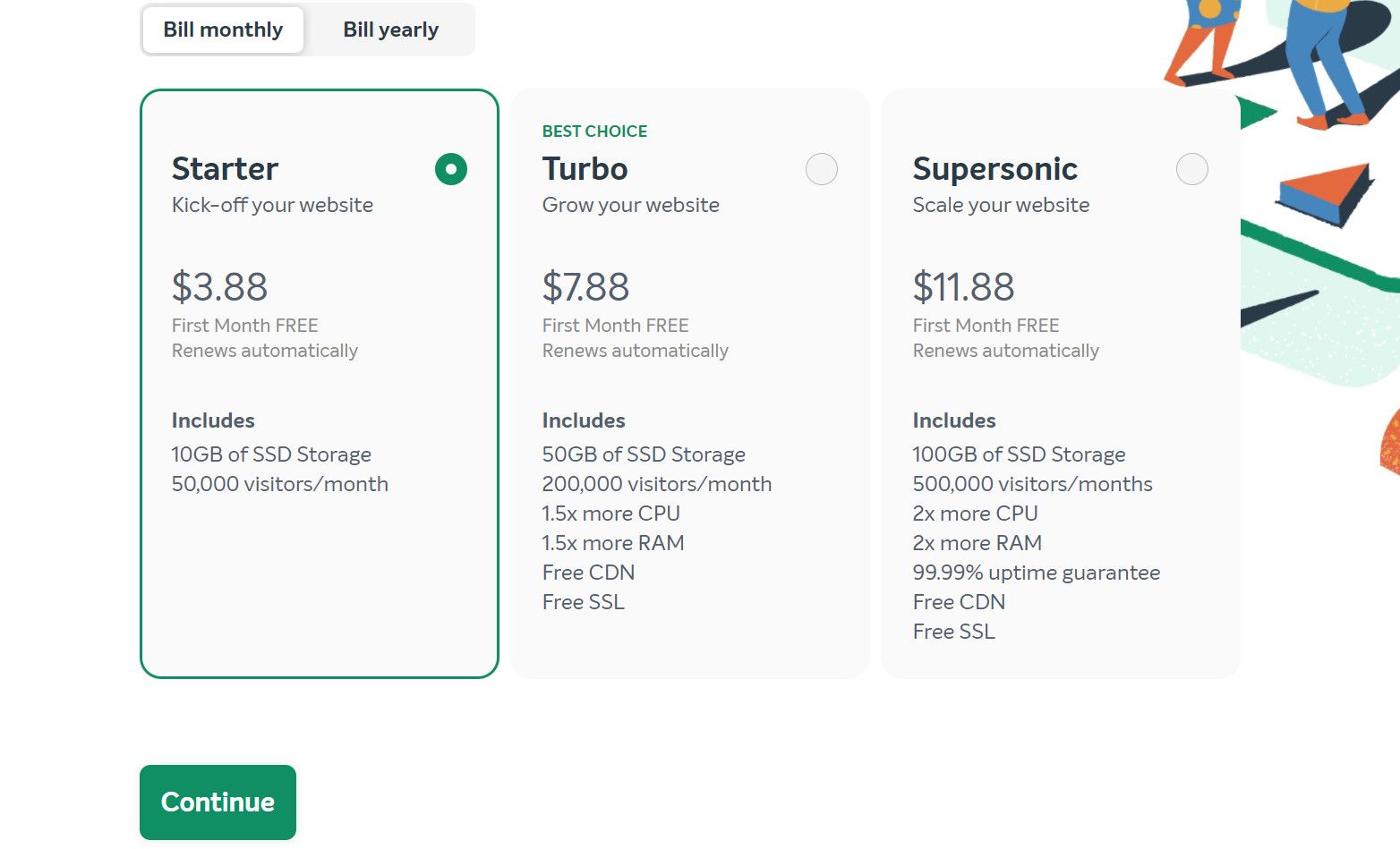Image resolution: width=1400 pixels, height=849 pixels.
Task: Click the Turbo plan heading
Action: (585, 169)
